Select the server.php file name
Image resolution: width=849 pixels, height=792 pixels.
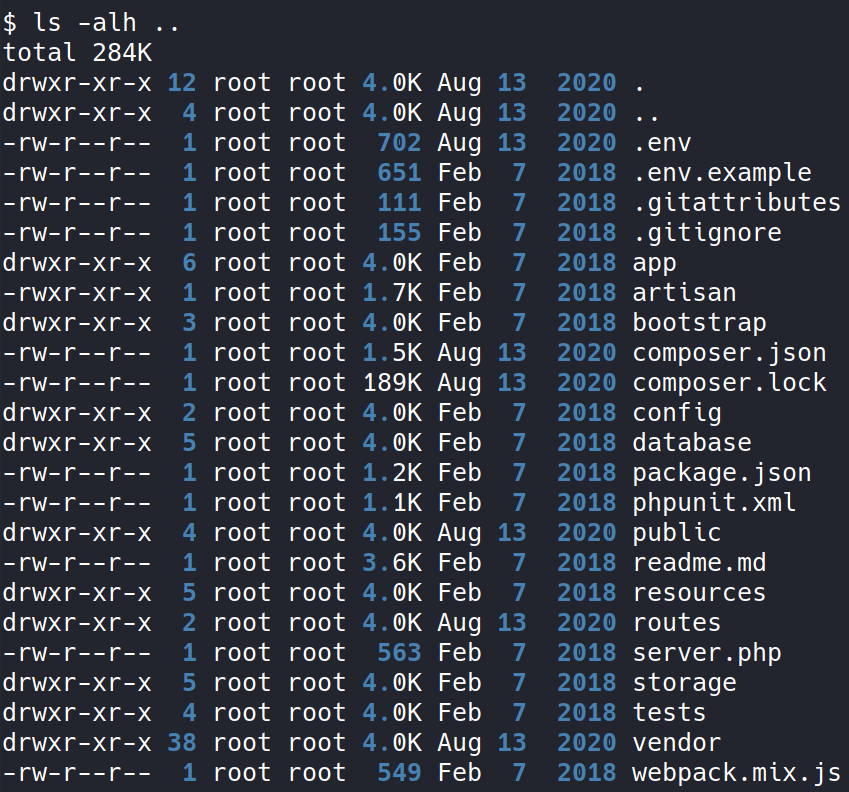[706, 653]
